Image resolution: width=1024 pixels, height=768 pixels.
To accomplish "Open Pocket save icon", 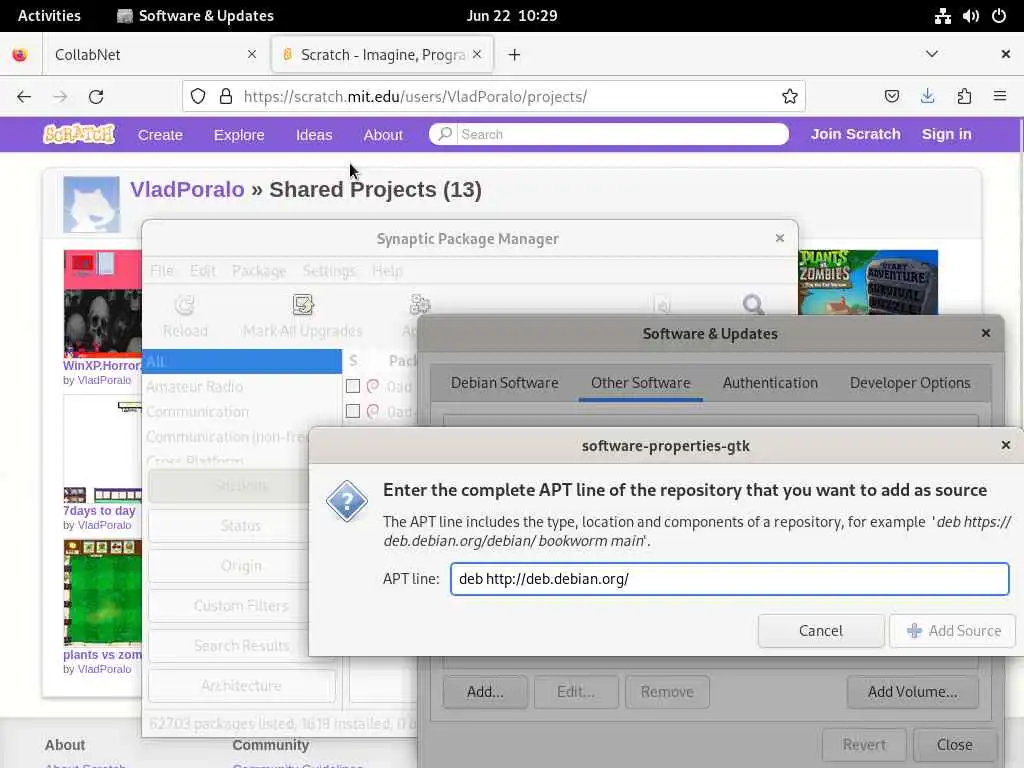I will tap(891, 97).
